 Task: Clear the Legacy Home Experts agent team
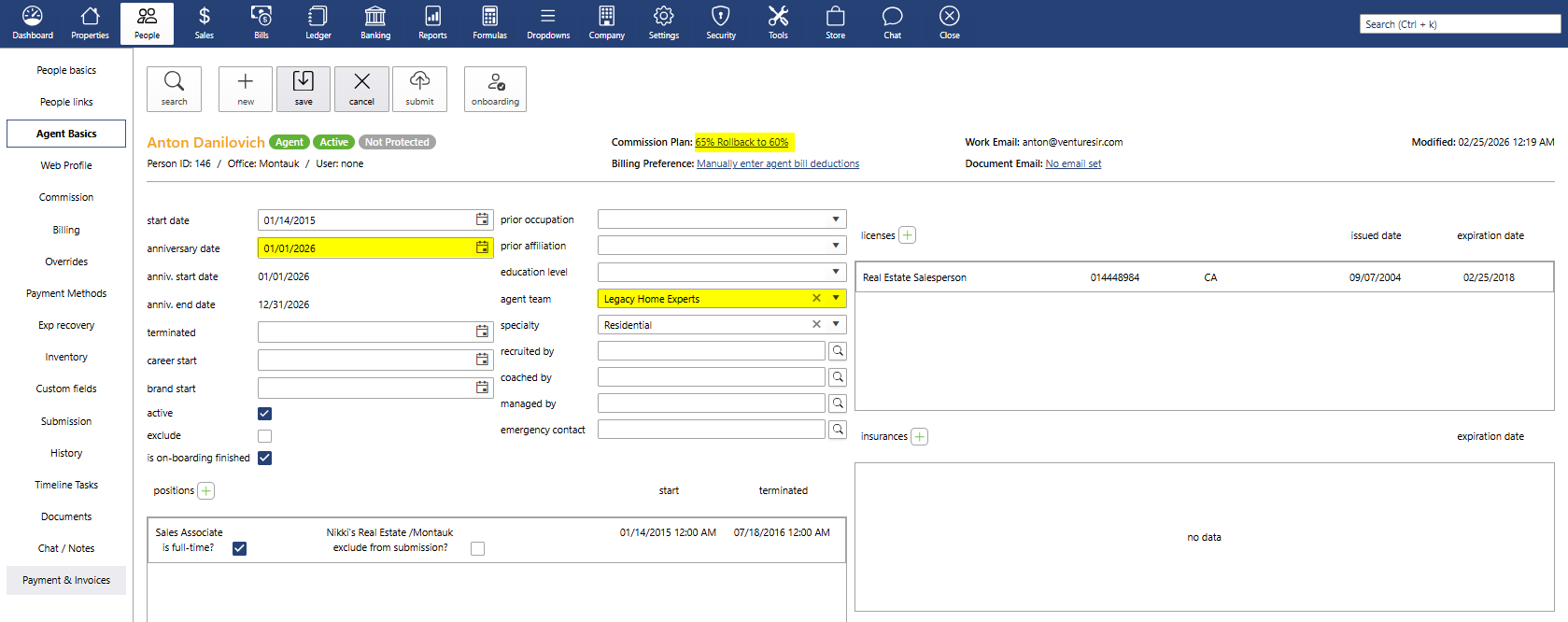point(816,299)
